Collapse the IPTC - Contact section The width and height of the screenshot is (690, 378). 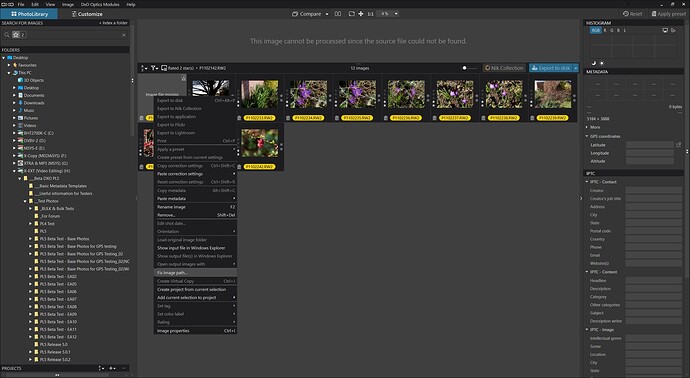point(587,182)
